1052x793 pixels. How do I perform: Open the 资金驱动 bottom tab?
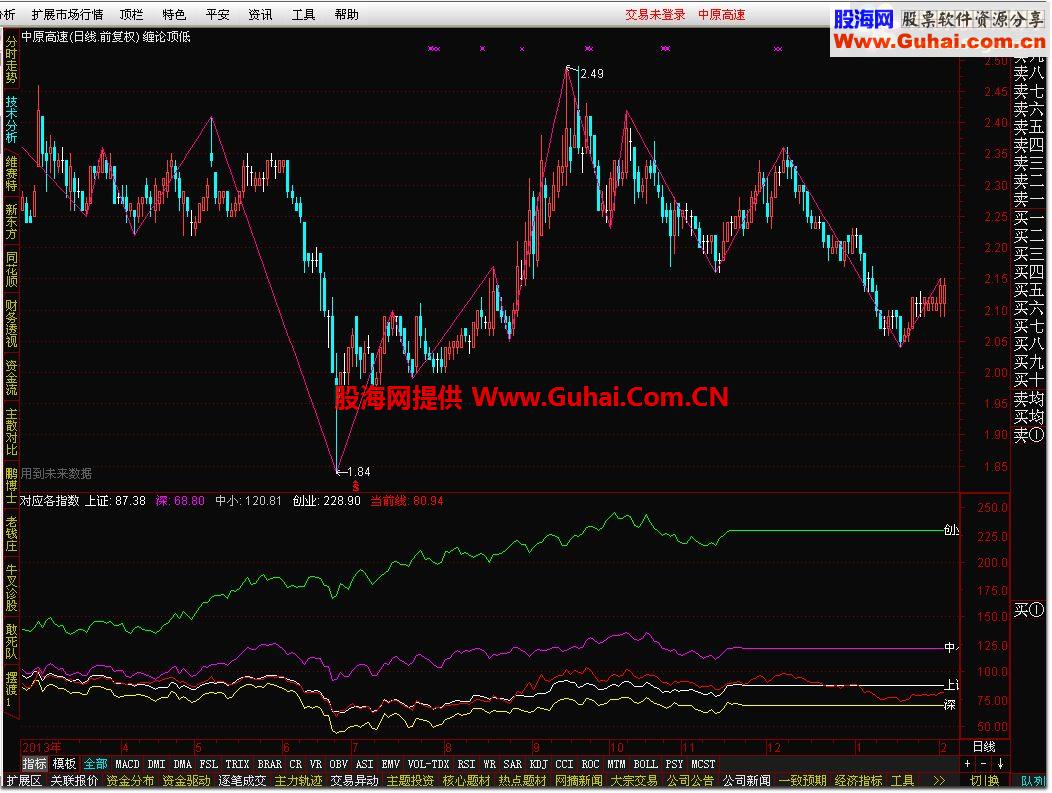[187, 781]
